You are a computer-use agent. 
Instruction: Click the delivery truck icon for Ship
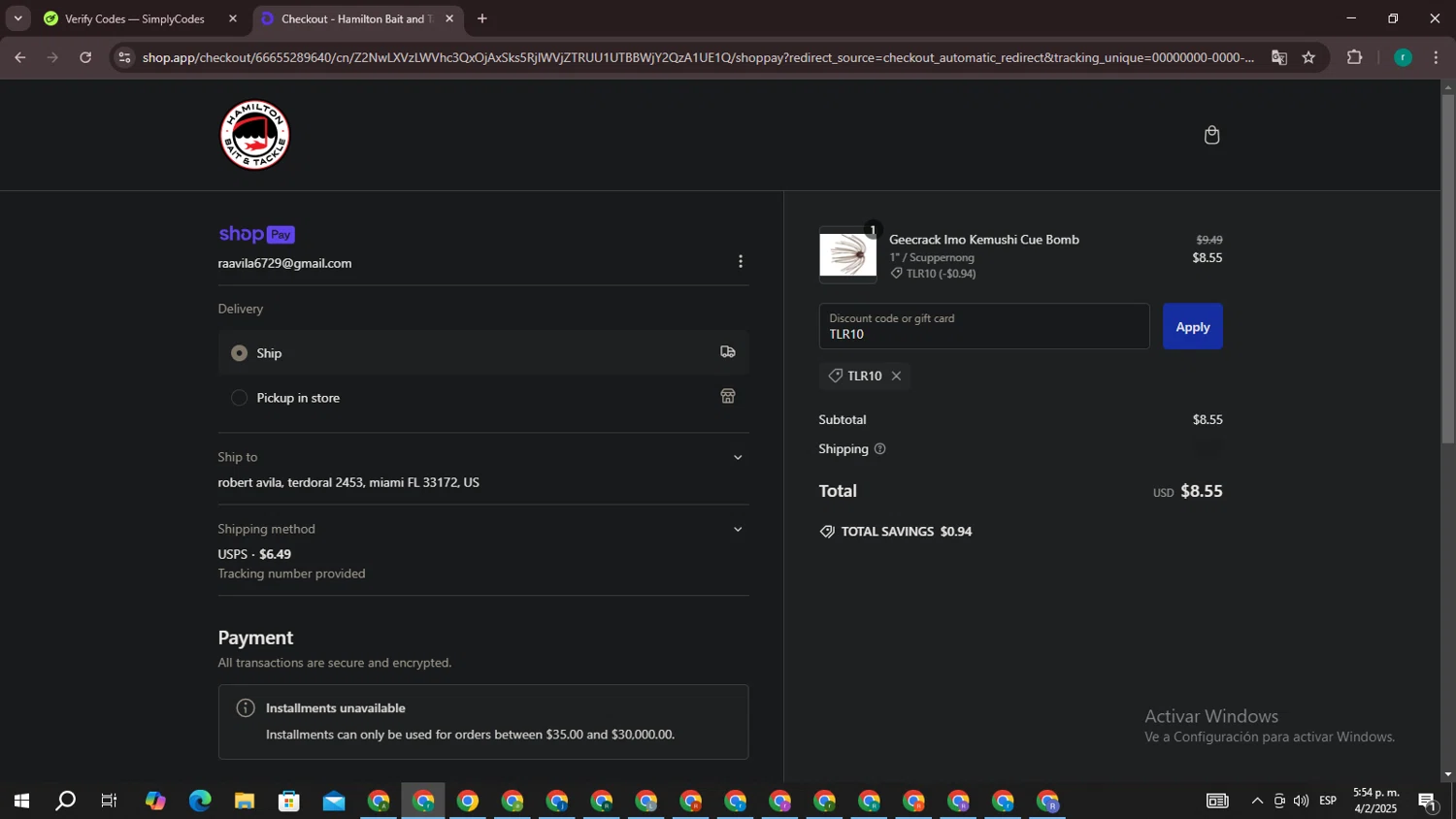click(x=728, y=352)
